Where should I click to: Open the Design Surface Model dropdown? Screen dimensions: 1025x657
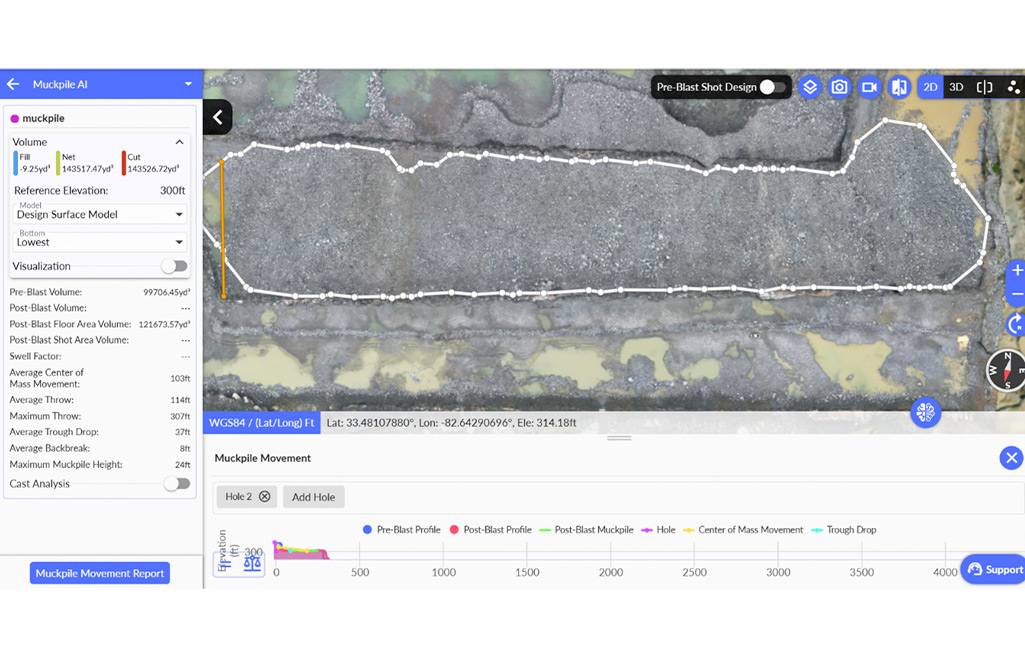[98, 214]
